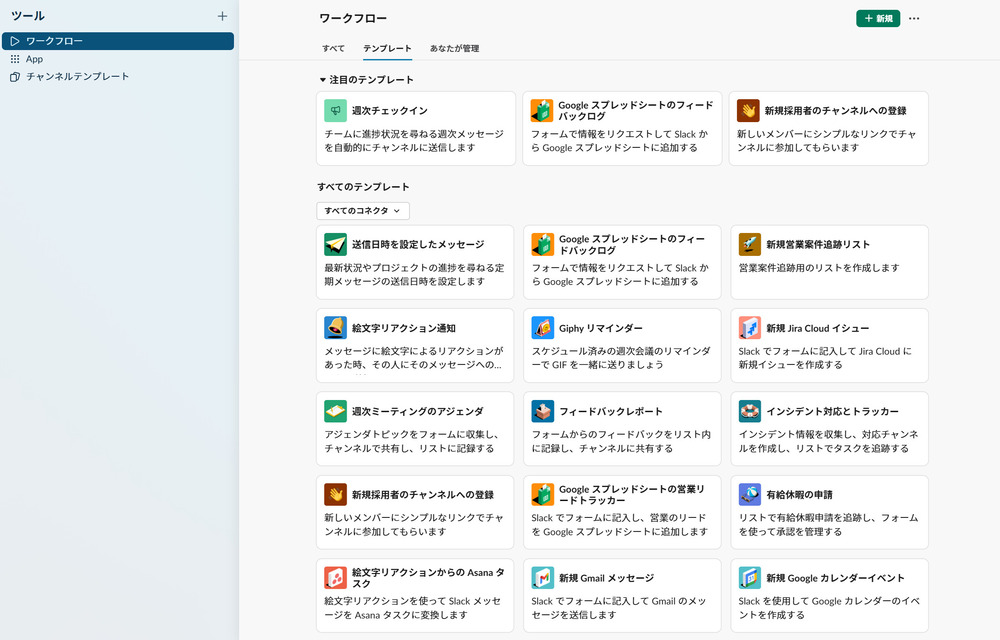
Task: Collapse the 注目のテンプレート section
Action: coord(321,79)
